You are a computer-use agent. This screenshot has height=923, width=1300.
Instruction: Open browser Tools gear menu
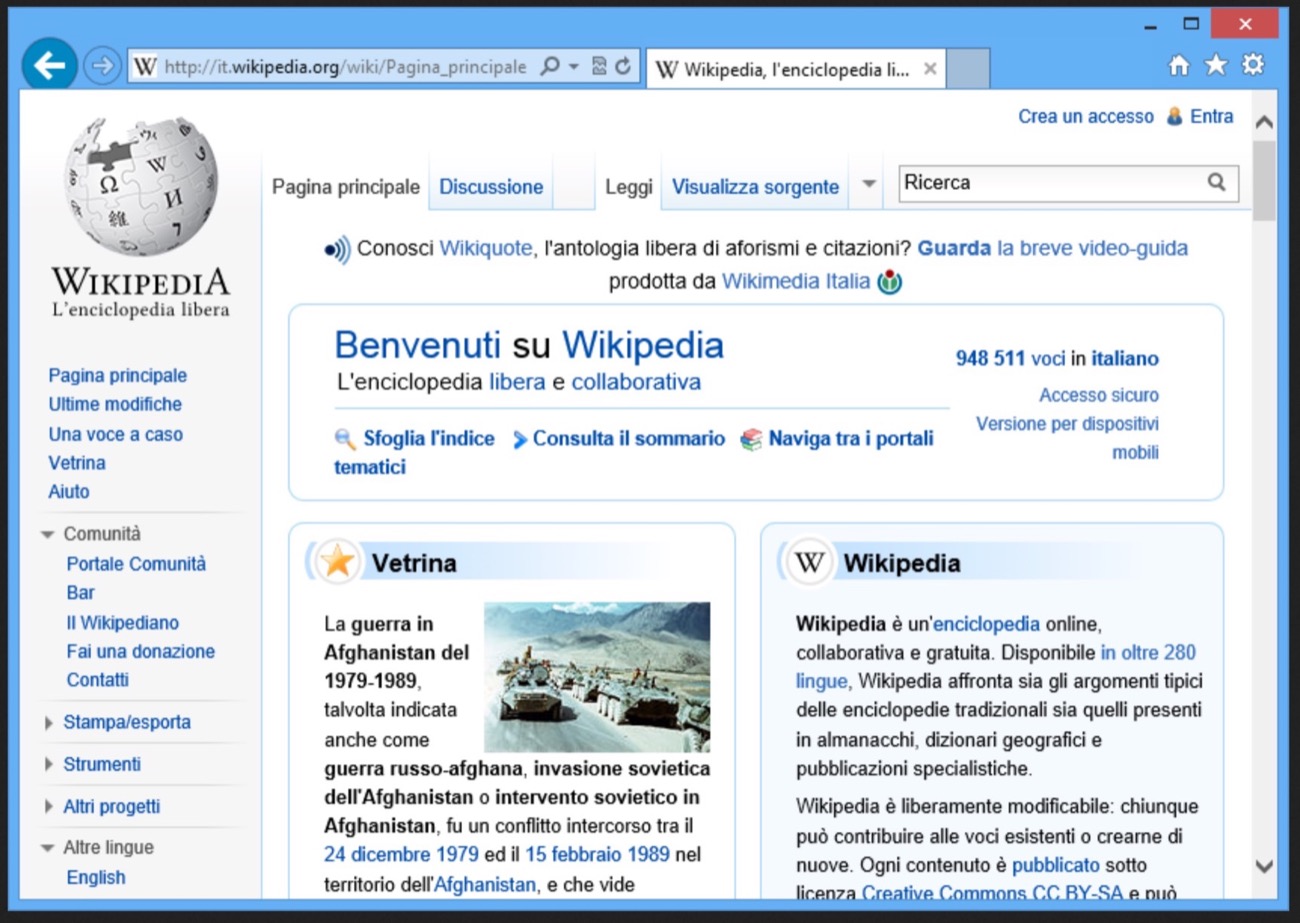pyautogui.click(x=1253, y=65)
